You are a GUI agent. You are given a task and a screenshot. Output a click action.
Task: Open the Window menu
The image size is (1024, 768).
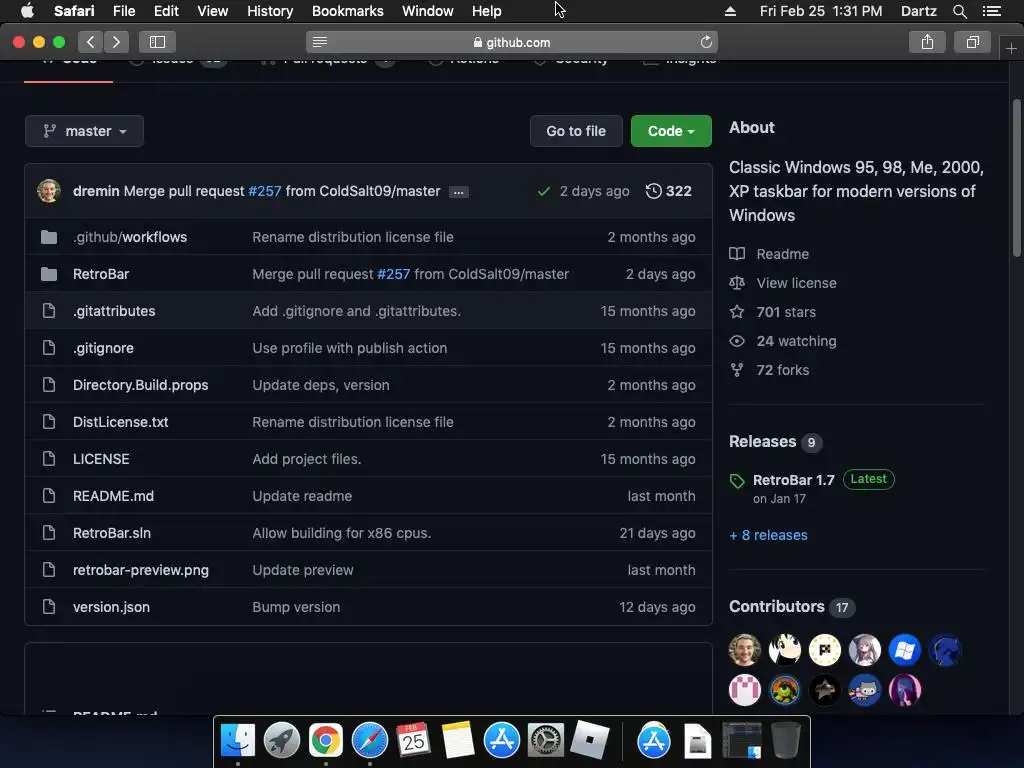click(428, 11)
